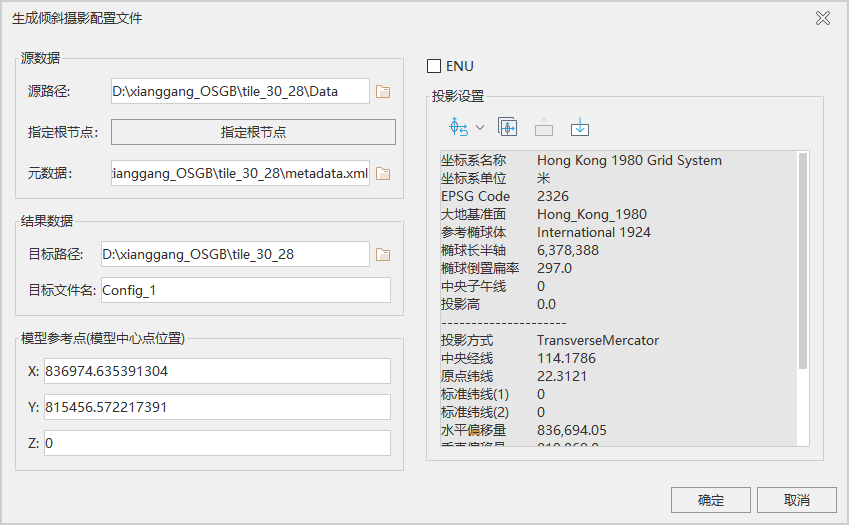Screen dimensions: 849x525
Task: Click the target filename field Config_1
Action: pyautogui.click(x=245, y=290)
